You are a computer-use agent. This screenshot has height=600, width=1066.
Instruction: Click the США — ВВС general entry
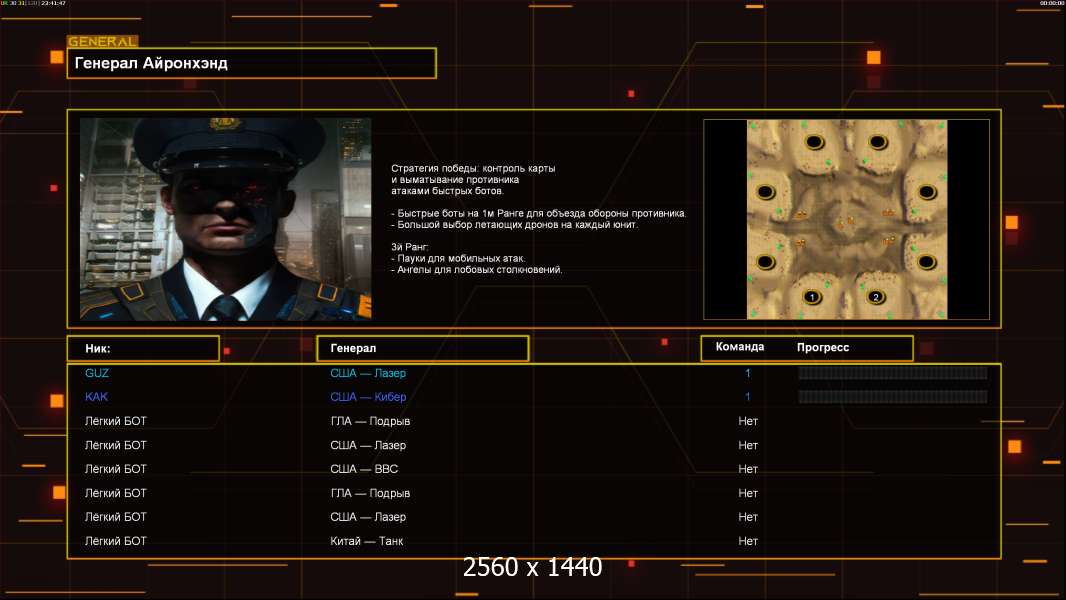click(367, 469)
